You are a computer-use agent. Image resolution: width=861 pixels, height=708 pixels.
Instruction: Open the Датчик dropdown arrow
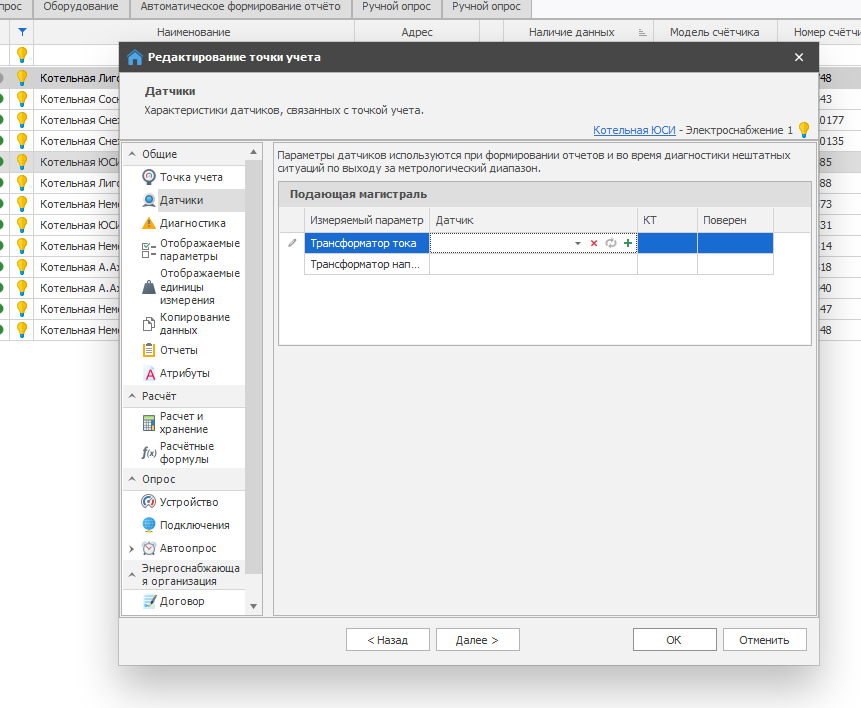[x=578, y=243]
